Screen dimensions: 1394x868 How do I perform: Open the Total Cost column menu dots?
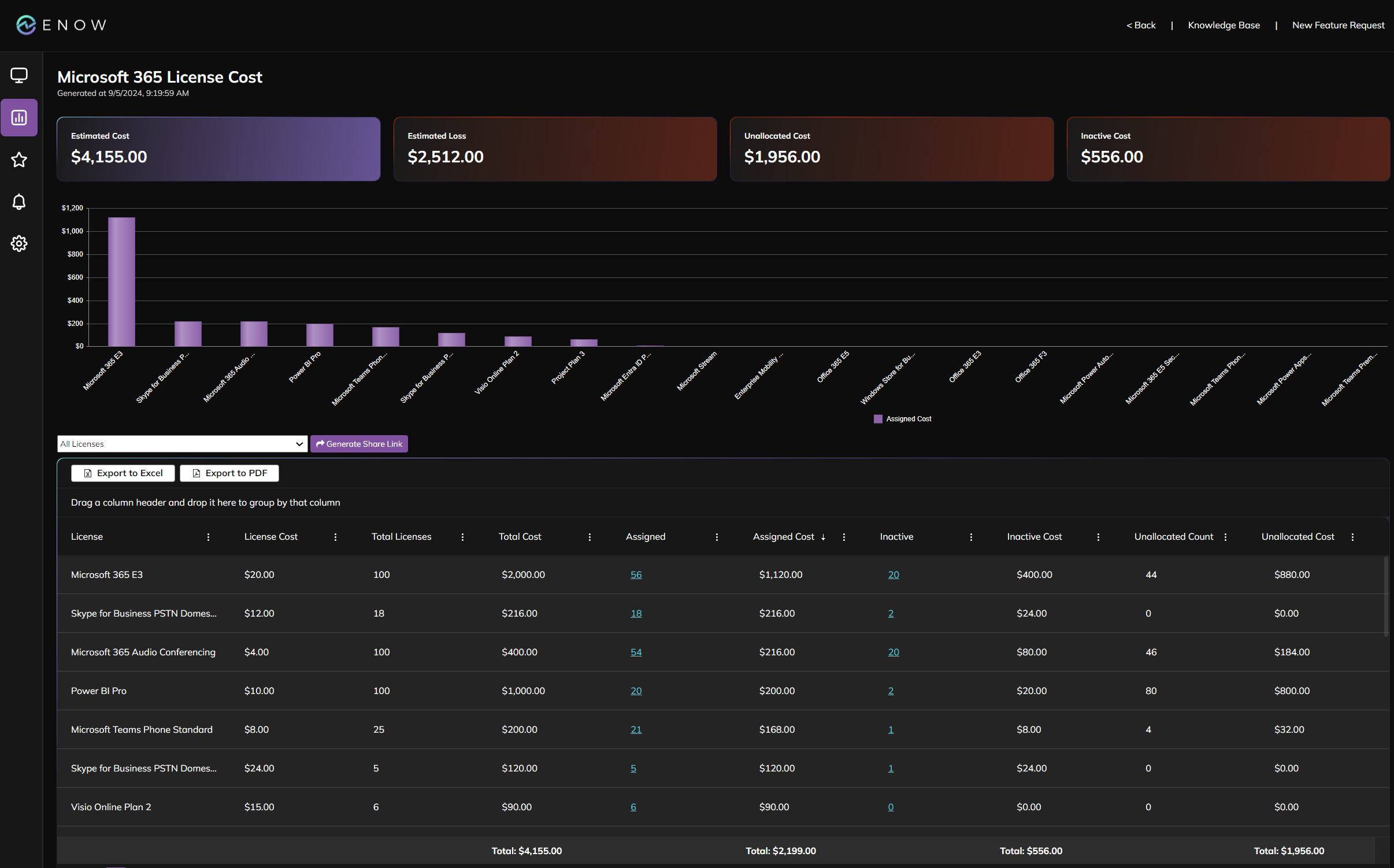[x=590, y=537]
